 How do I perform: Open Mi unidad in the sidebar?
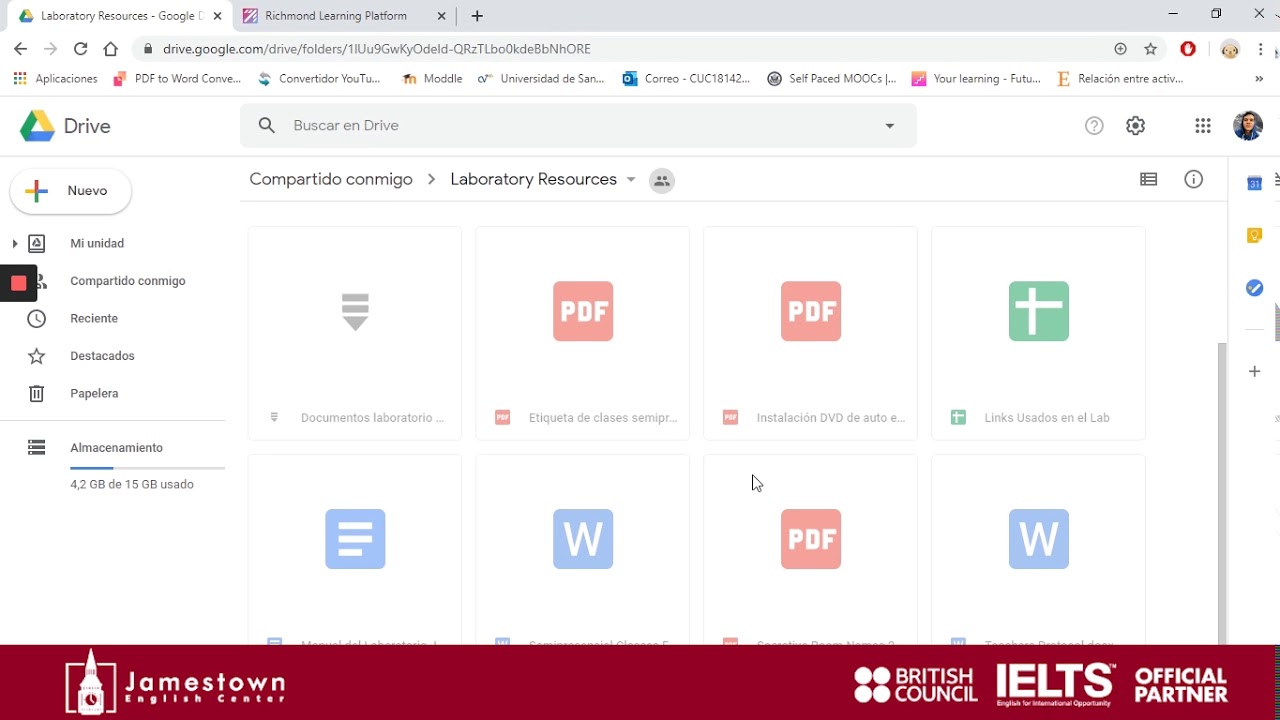(97, 243)
